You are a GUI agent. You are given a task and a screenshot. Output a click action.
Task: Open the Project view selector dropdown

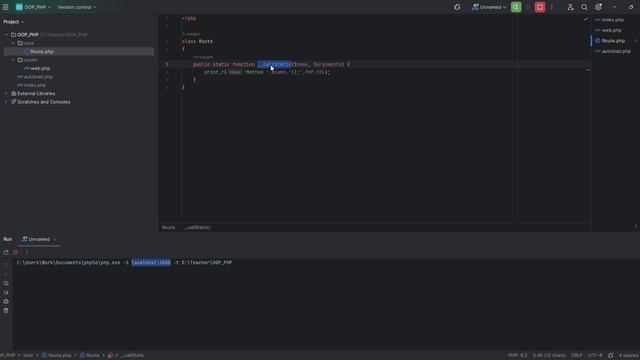click(x=13, y=22)
